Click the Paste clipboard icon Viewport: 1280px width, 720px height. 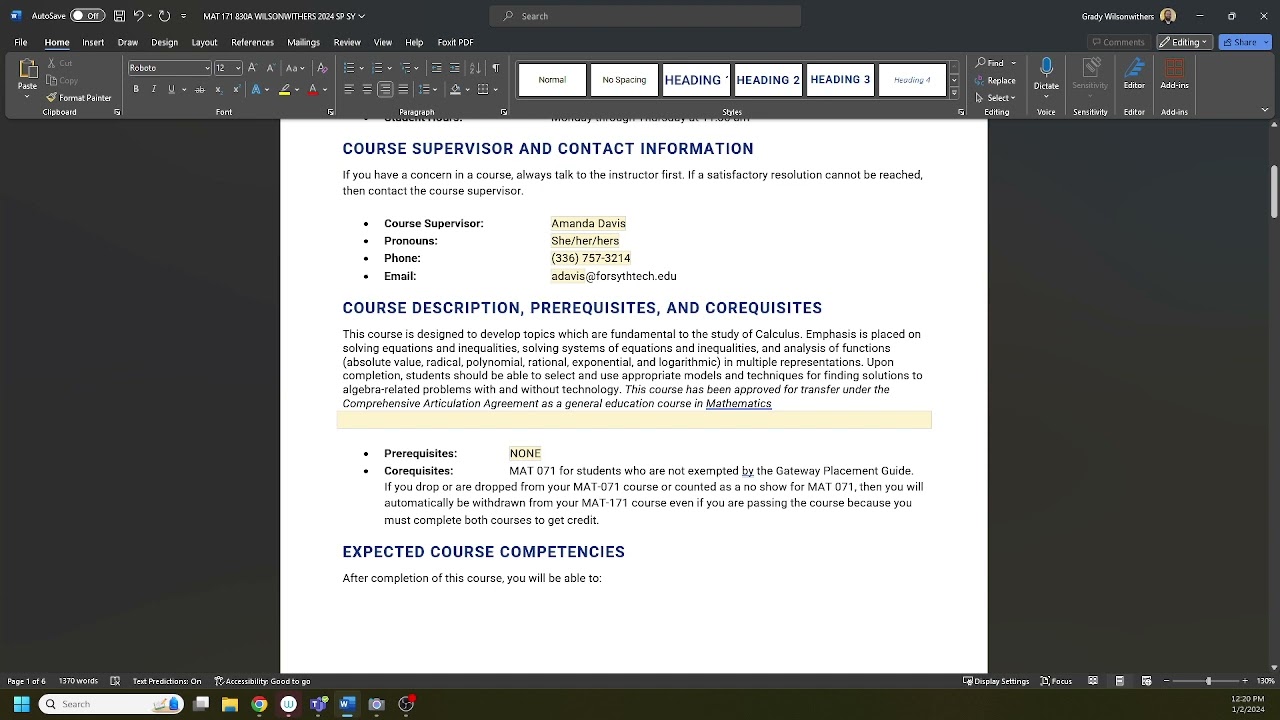[x=28, y=69]
